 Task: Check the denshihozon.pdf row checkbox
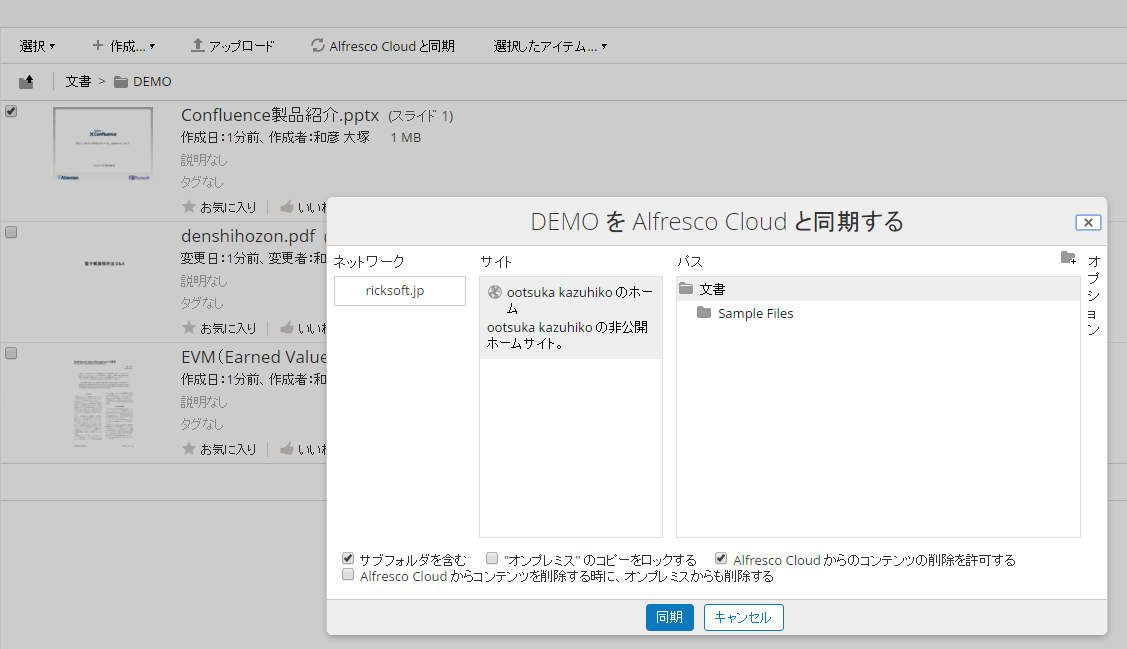coord(11,232)
